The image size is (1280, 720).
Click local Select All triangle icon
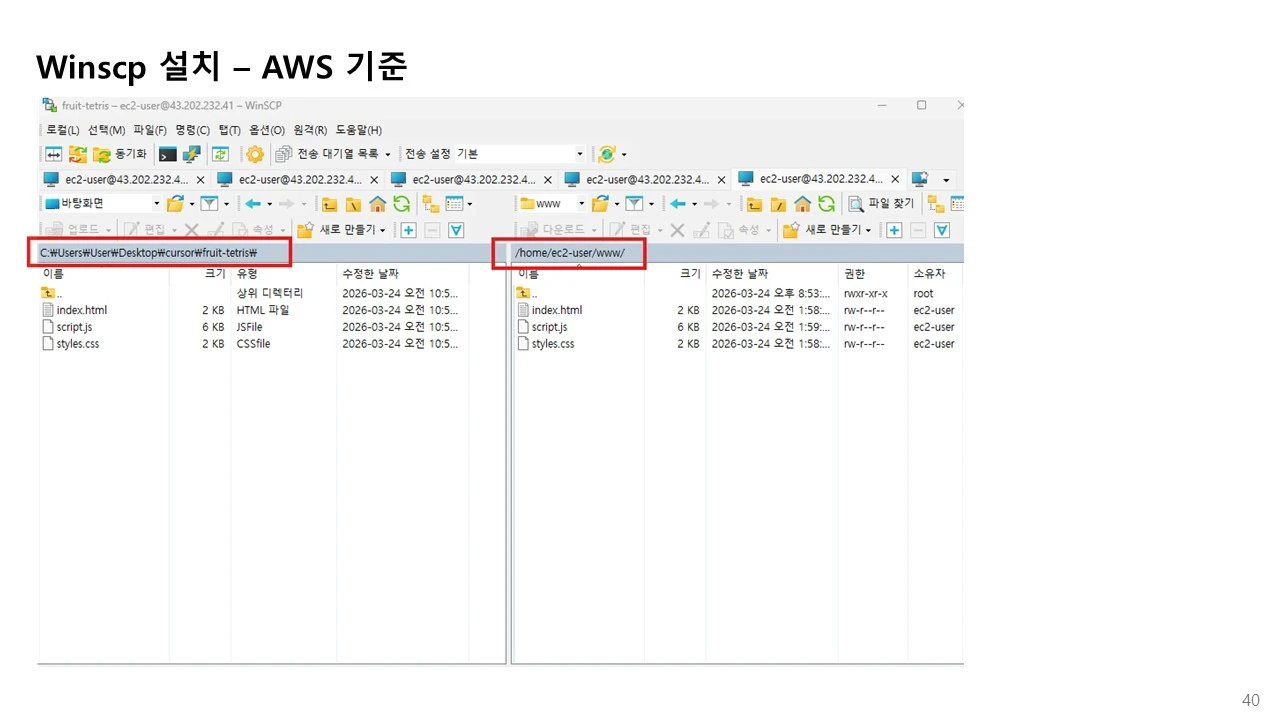pyautogui.click(x=456, y=230)
